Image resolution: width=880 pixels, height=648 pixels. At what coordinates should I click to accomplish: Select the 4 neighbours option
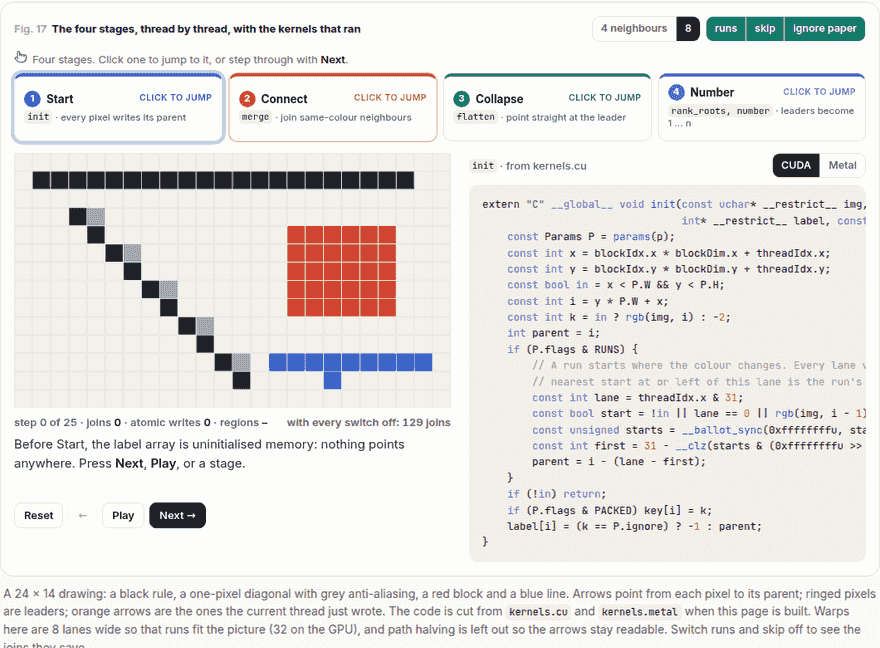[634, 29]
